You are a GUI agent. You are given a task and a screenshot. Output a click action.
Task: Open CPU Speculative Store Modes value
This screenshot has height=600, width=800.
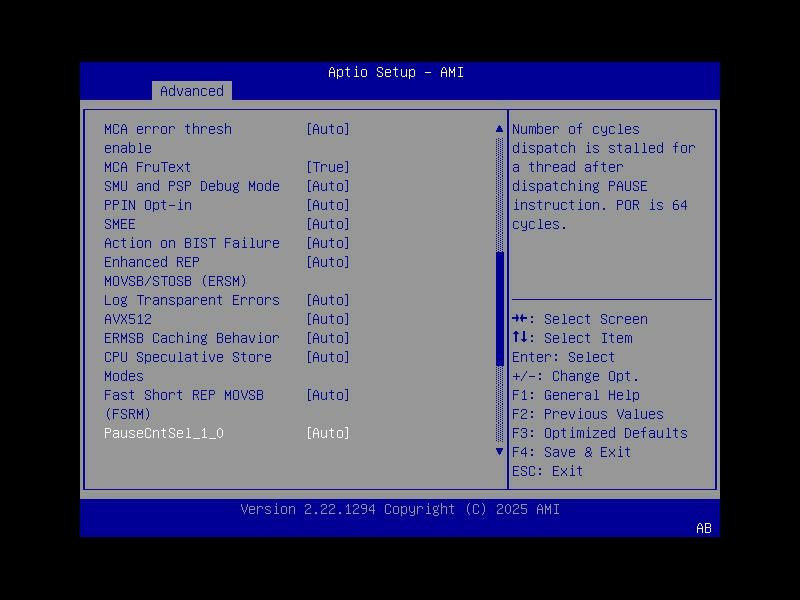click(x=328, y=357)
